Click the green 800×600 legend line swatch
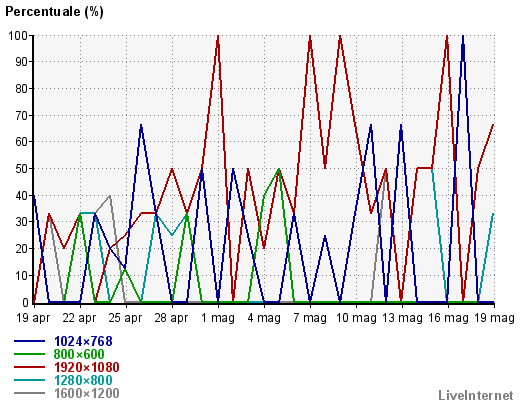The width and height of the screenshot is (520, 405). [29, 354]
